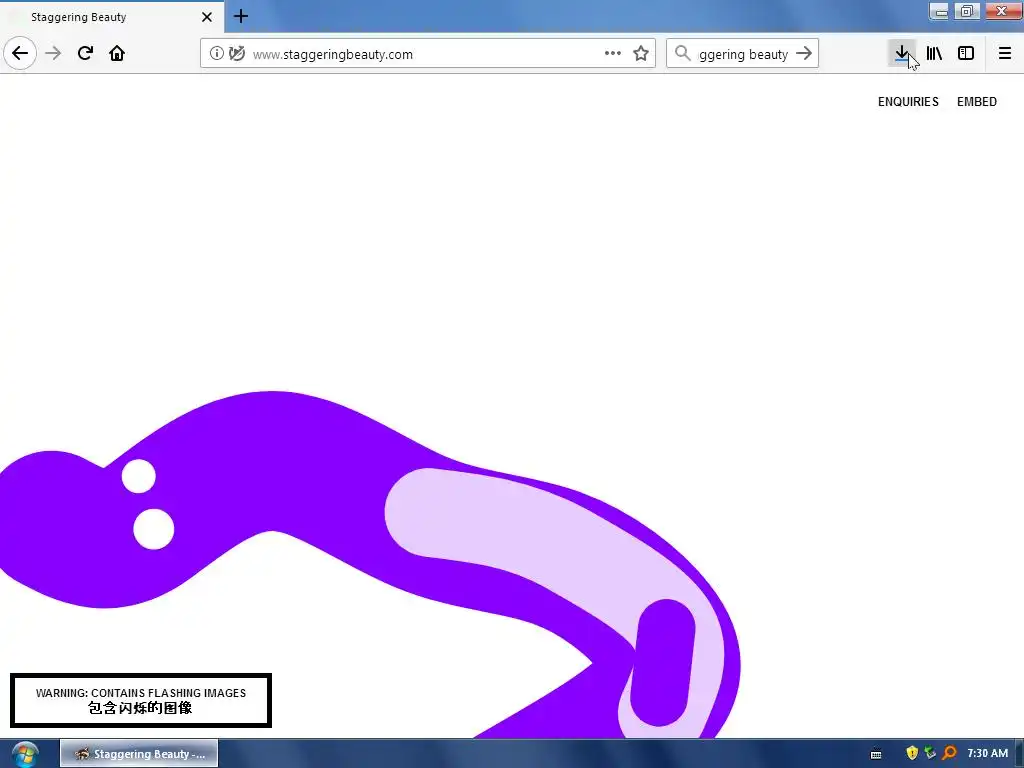
Task: Close the Staggering Beauty tab
Action: pos(207,17)
